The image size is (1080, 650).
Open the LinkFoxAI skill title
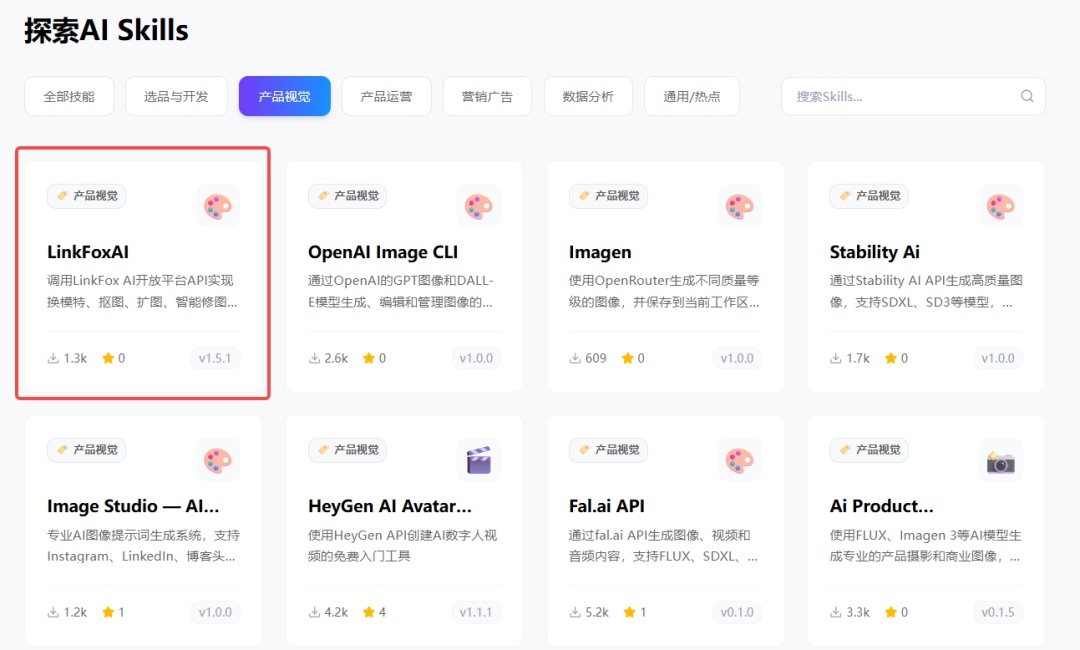[x=87, y=252]
